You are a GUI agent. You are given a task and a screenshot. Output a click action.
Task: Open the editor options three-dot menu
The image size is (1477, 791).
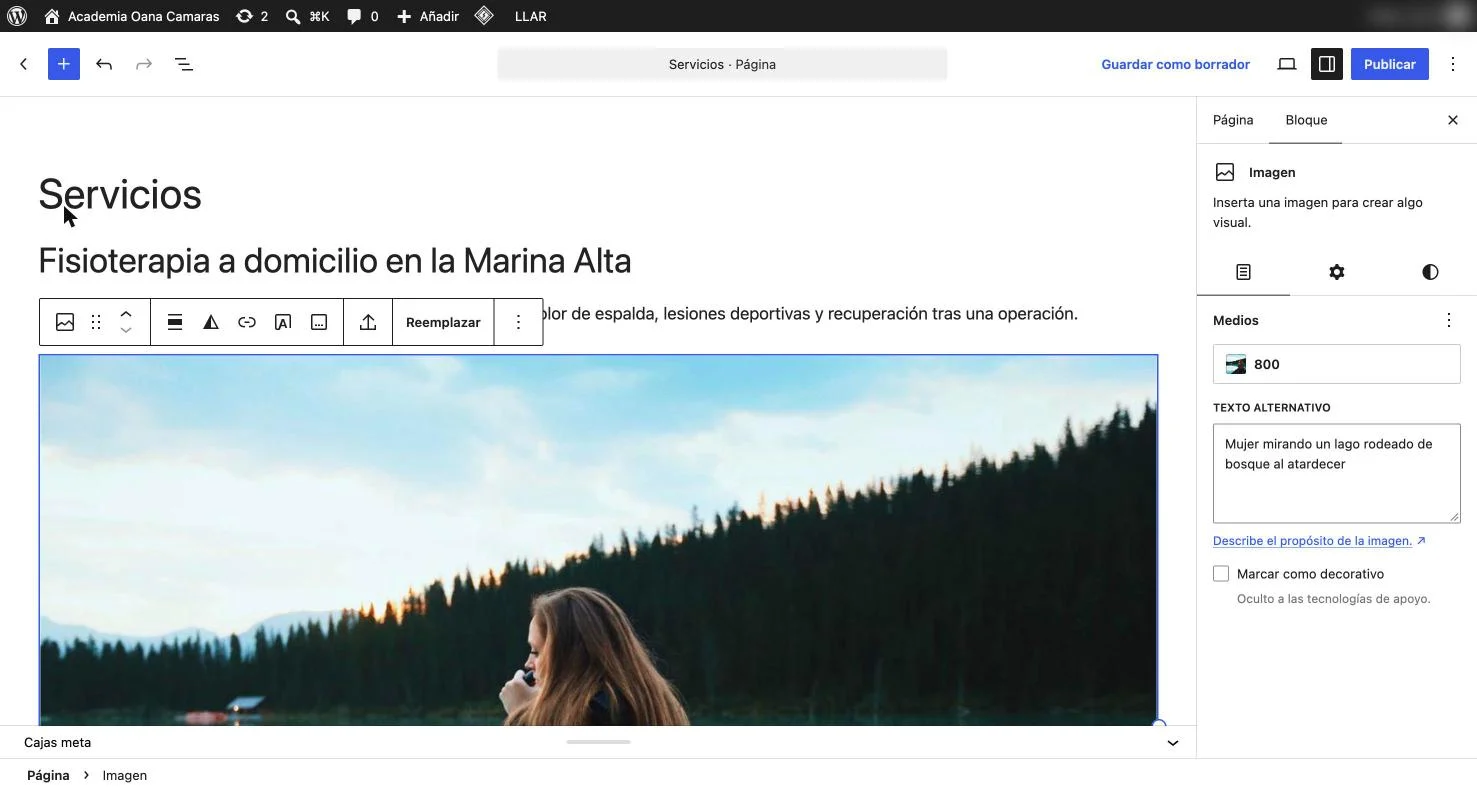coord(1454,64)
